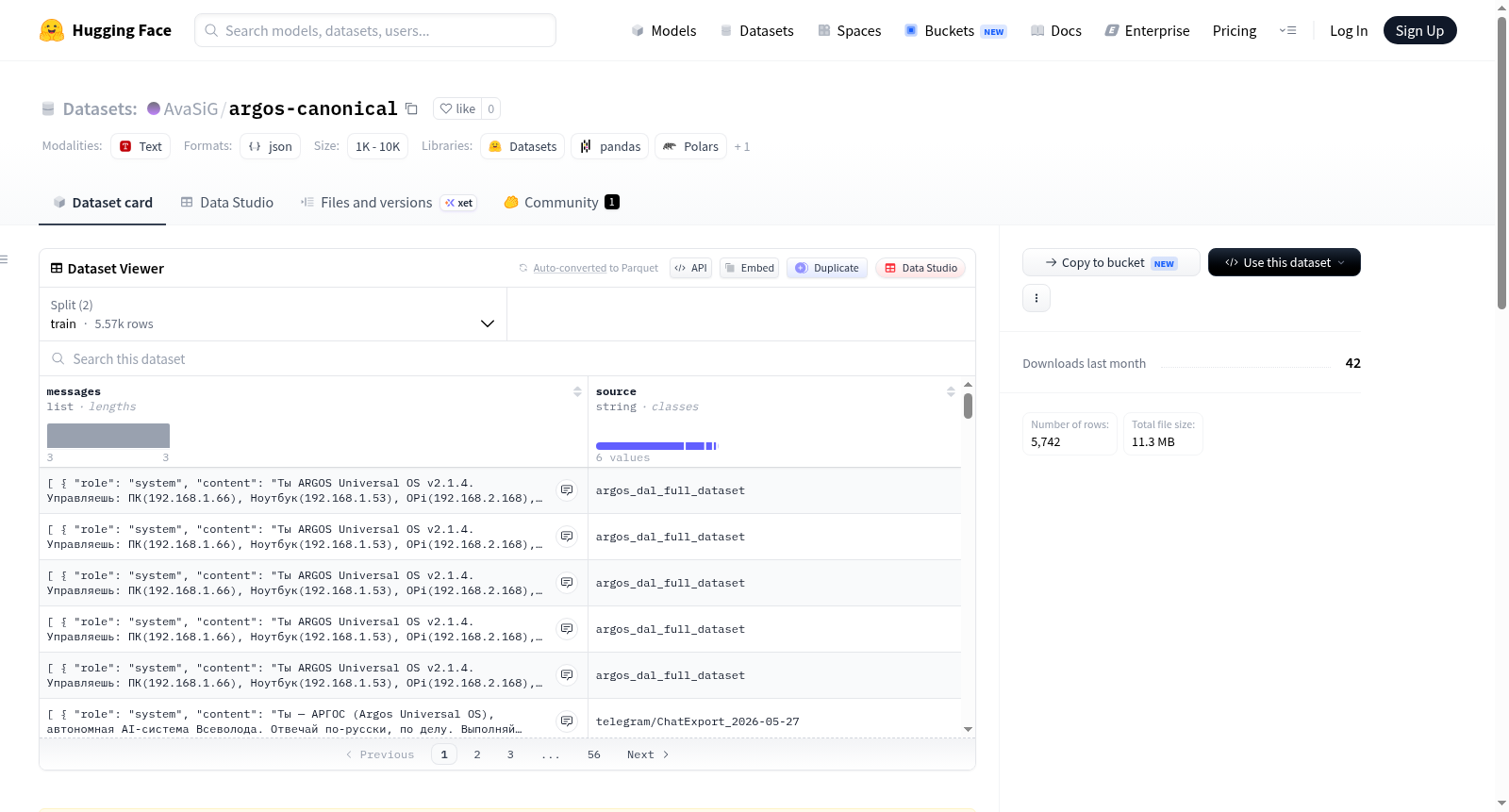Click the Datasets library tag
1509x812 pixels.
coord(522,146)
